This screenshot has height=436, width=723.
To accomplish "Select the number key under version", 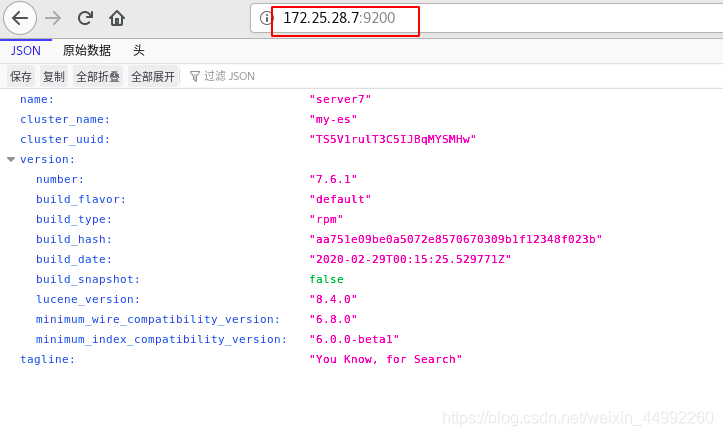I will pyautogui.click(x=60, y=180).
